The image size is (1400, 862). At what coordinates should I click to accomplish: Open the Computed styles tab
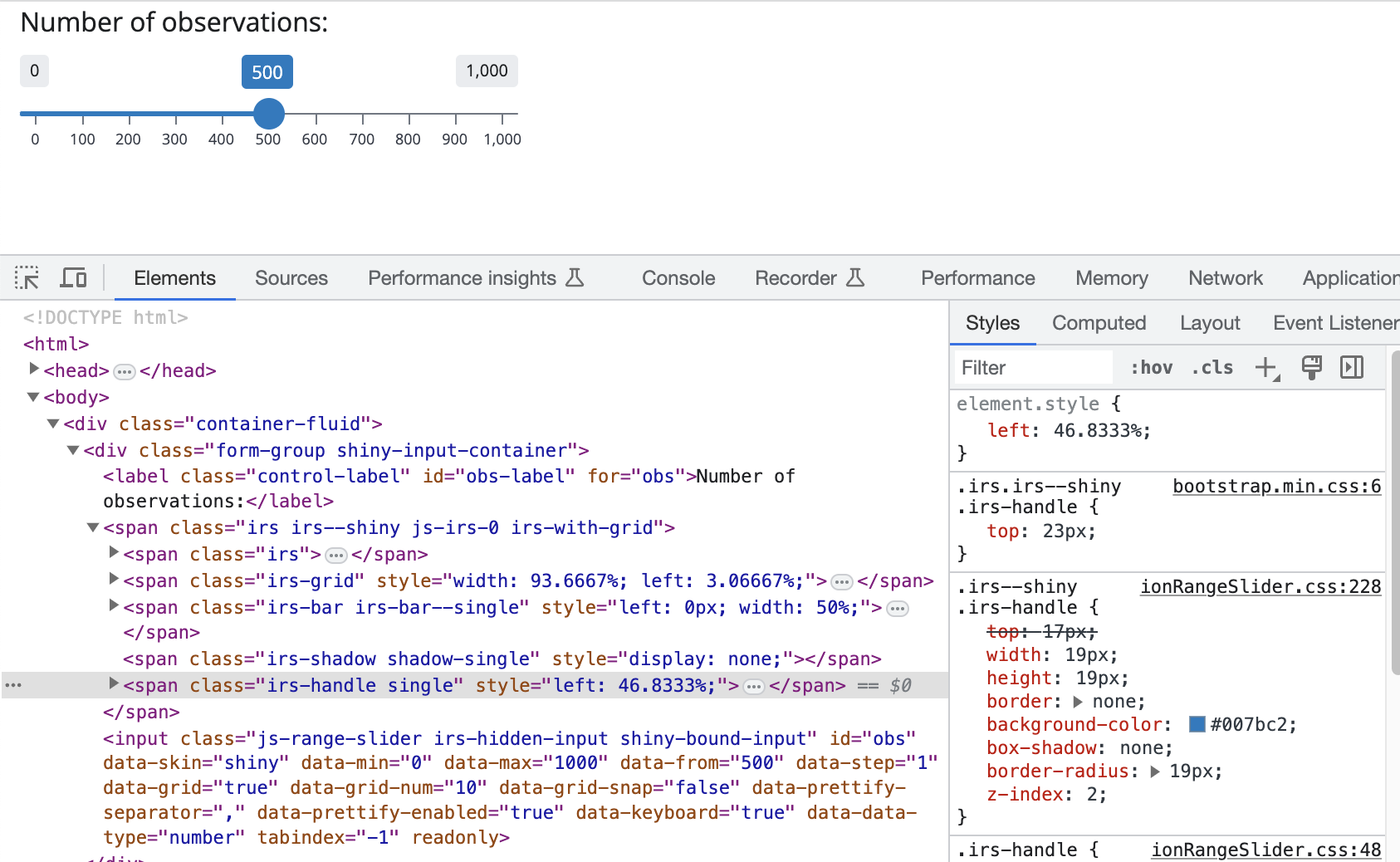1099,323
